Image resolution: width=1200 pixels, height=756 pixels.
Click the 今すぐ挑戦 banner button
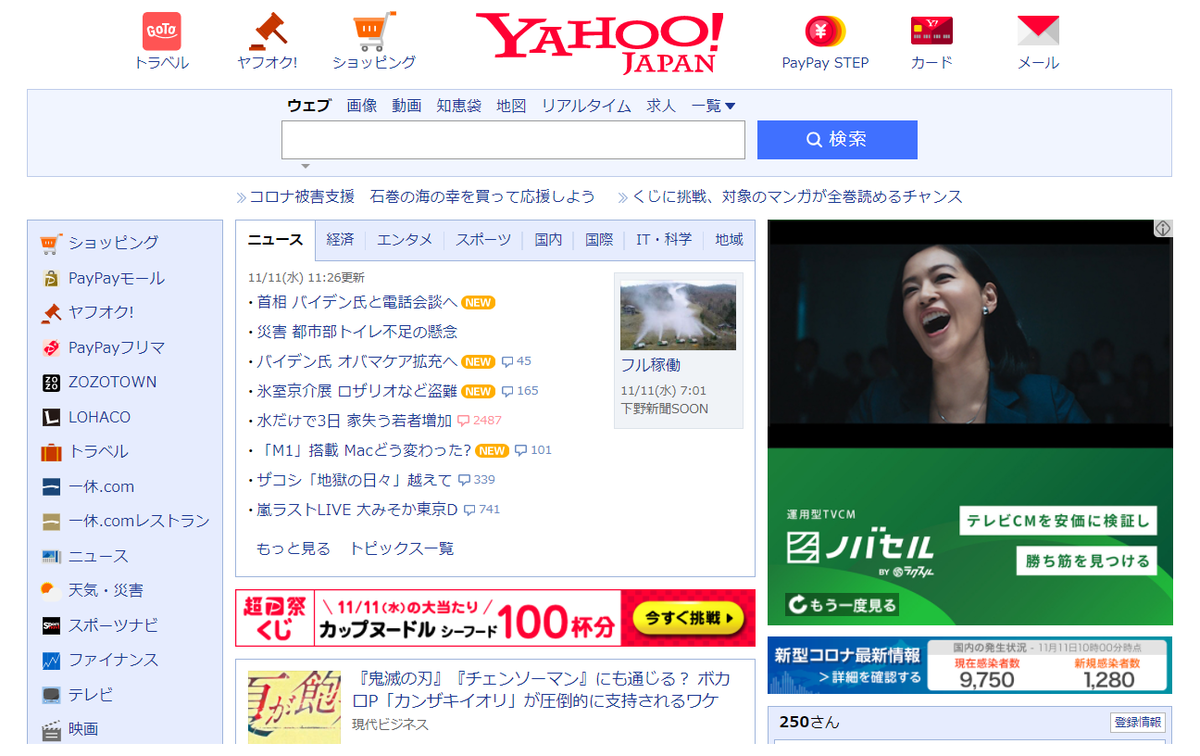(688, 619)
